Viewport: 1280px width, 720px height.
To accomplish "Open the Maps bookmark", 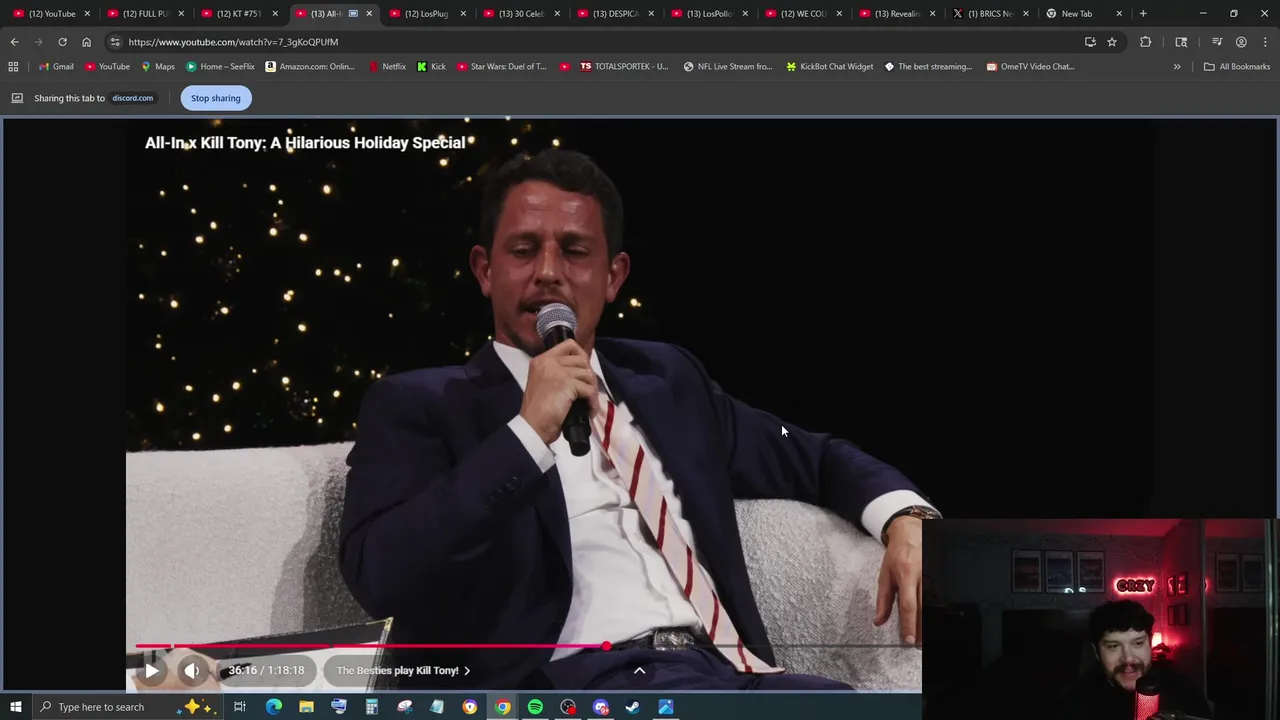I will click(x=158, y=67).
